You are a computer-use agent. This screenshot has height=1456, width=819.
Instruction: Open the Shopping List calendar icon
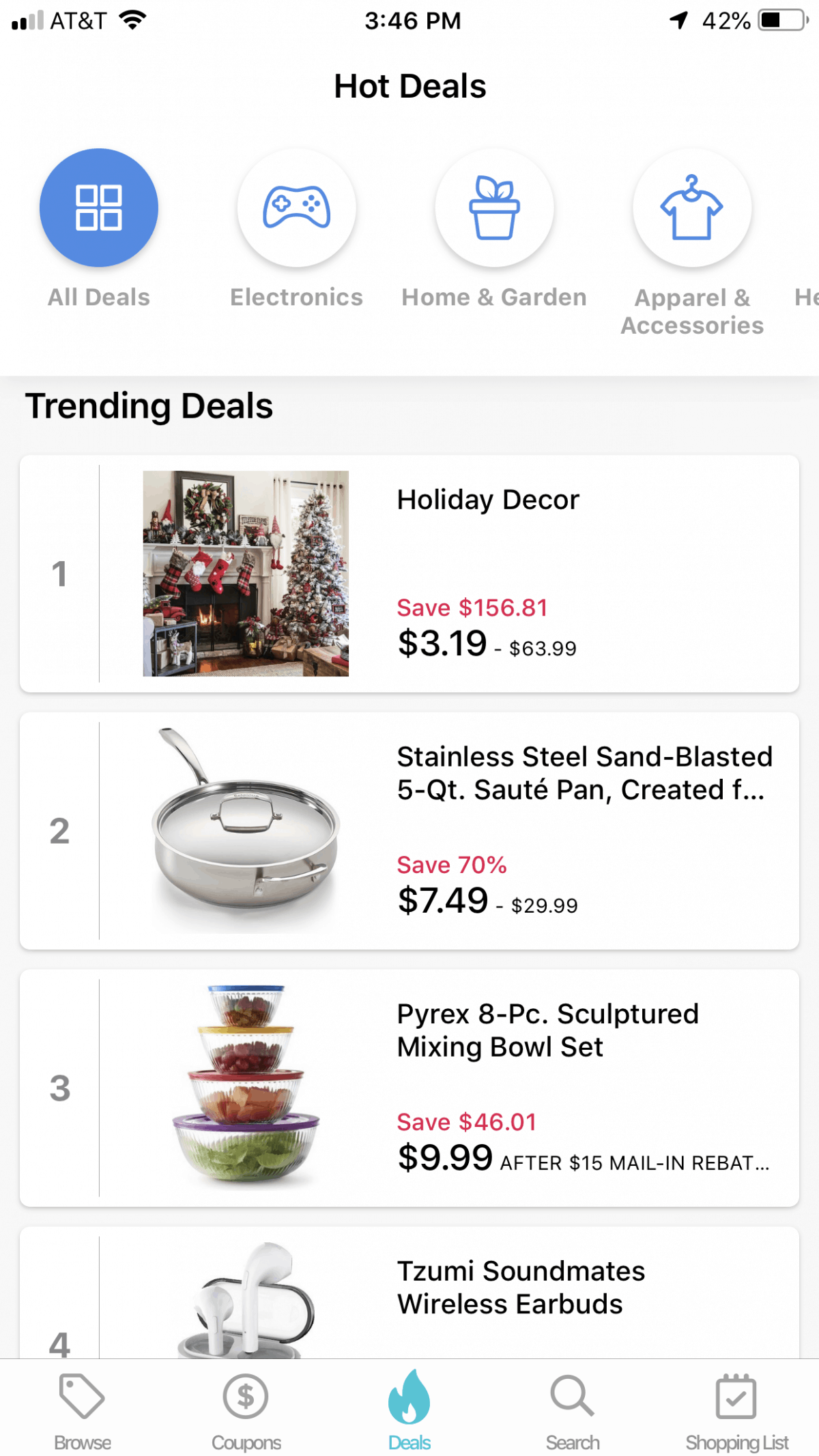click(x=736, y=1396)
